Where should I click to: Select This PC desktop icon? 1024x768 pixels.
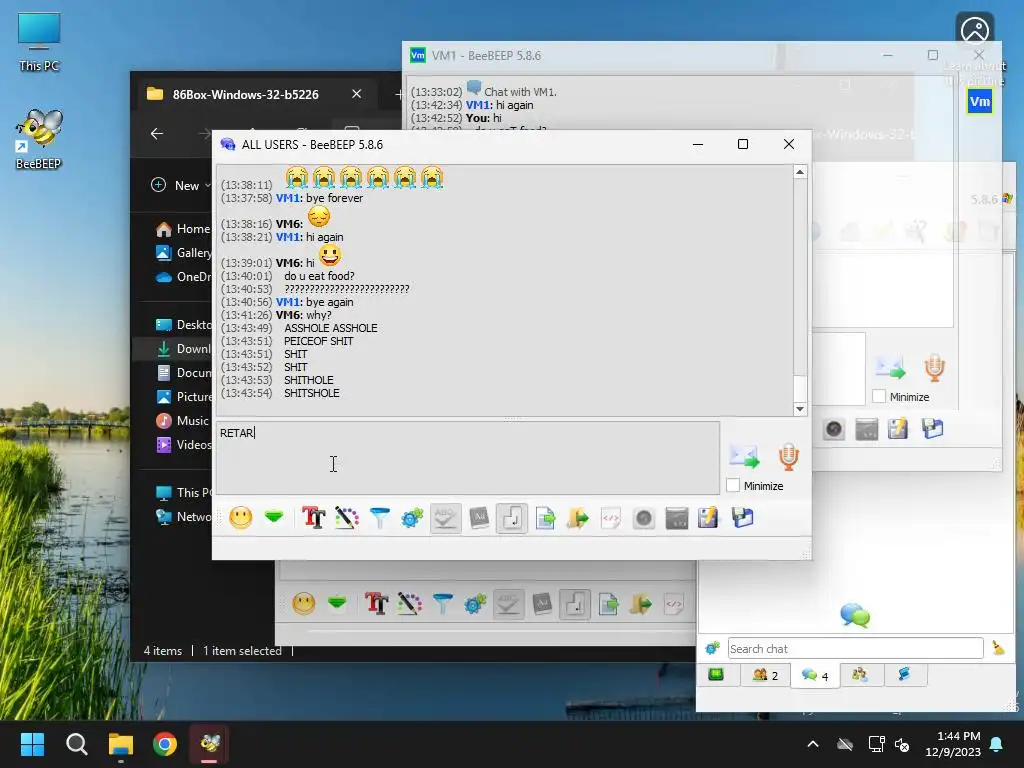point(39,42)
